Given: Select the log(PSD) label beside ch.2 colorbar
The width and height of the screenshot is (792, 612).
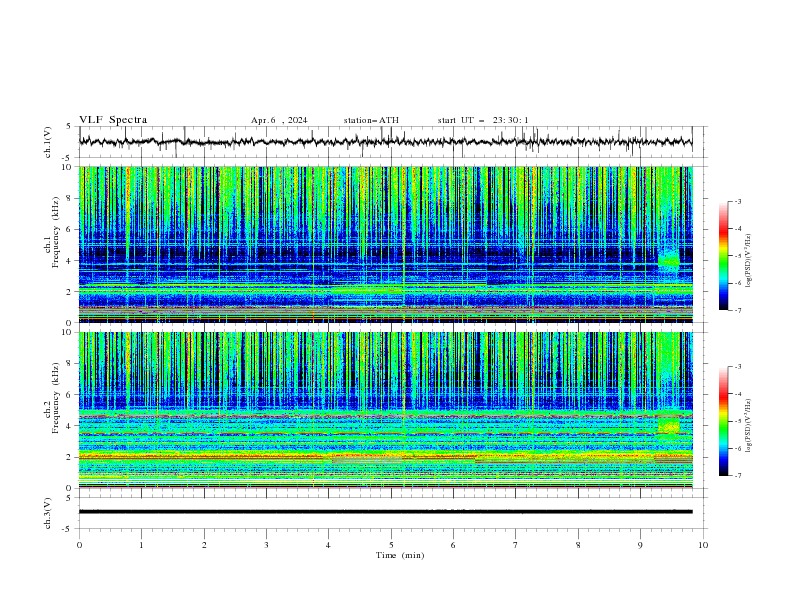Looking at the screenshot, I should coord(749,426).
